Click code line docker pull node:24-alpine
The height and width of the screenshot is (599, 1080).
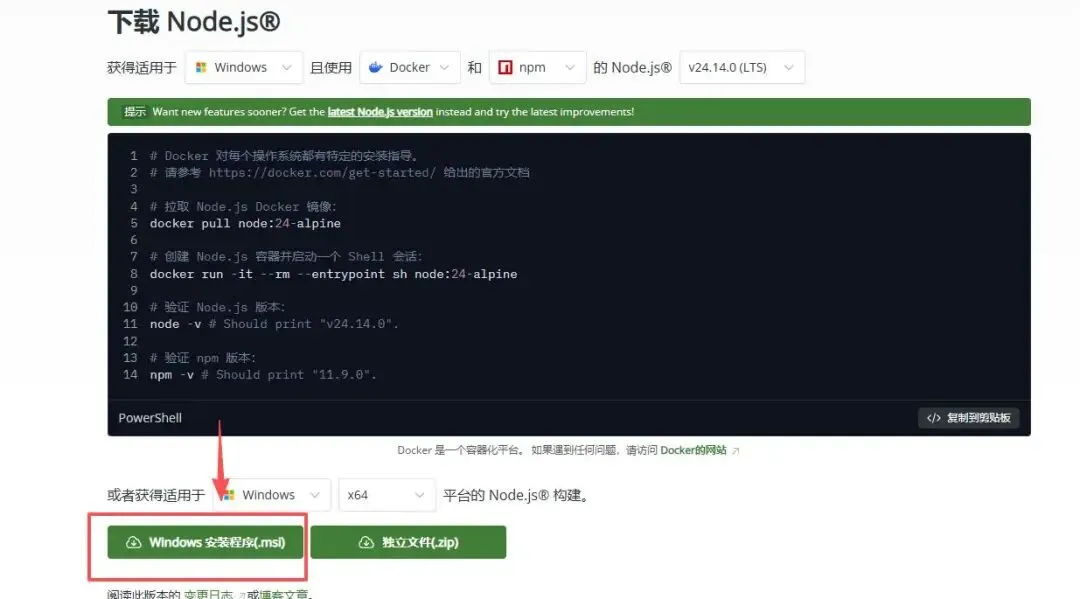pos(245,223)
